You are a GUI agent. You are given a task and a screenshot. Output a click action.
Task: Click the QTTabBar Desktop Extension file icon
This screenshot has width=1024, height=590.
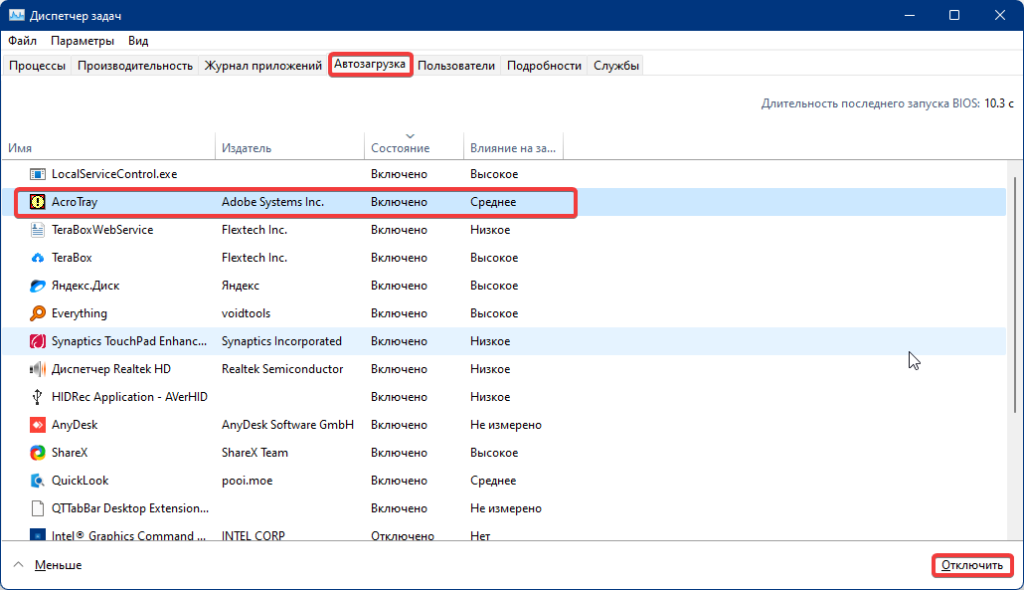tap(38, 508)
